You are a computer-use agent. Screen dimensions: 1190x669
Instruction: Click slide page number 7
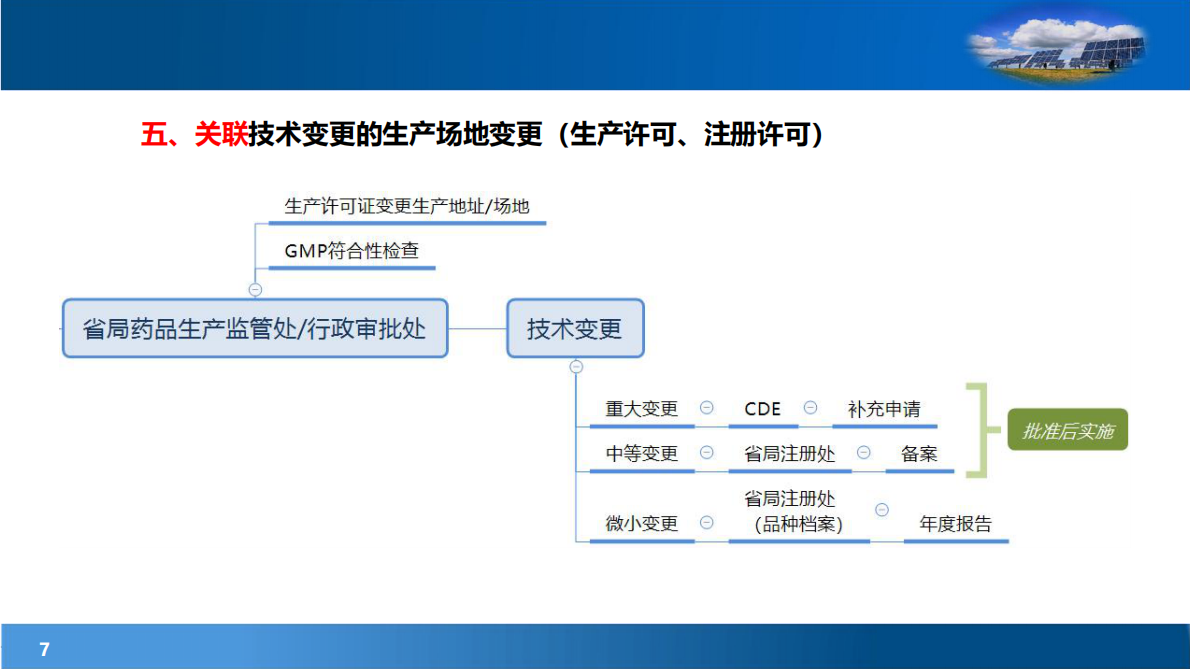[x=45, y=649]
